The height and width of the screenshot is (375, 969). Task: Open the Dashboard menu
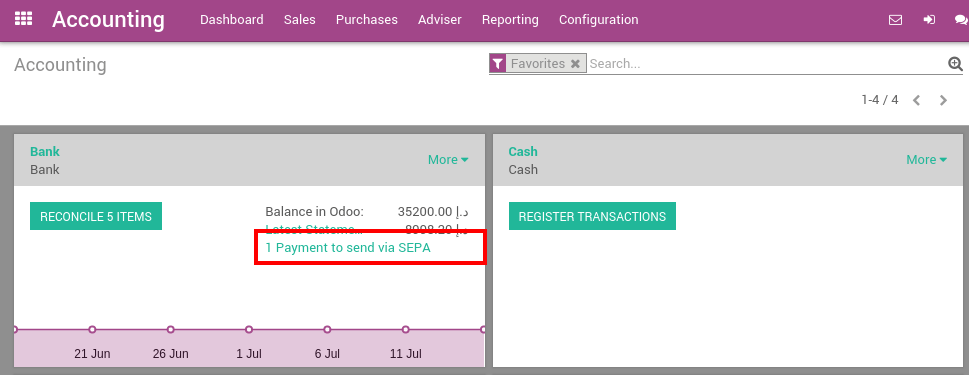(232, 20)
